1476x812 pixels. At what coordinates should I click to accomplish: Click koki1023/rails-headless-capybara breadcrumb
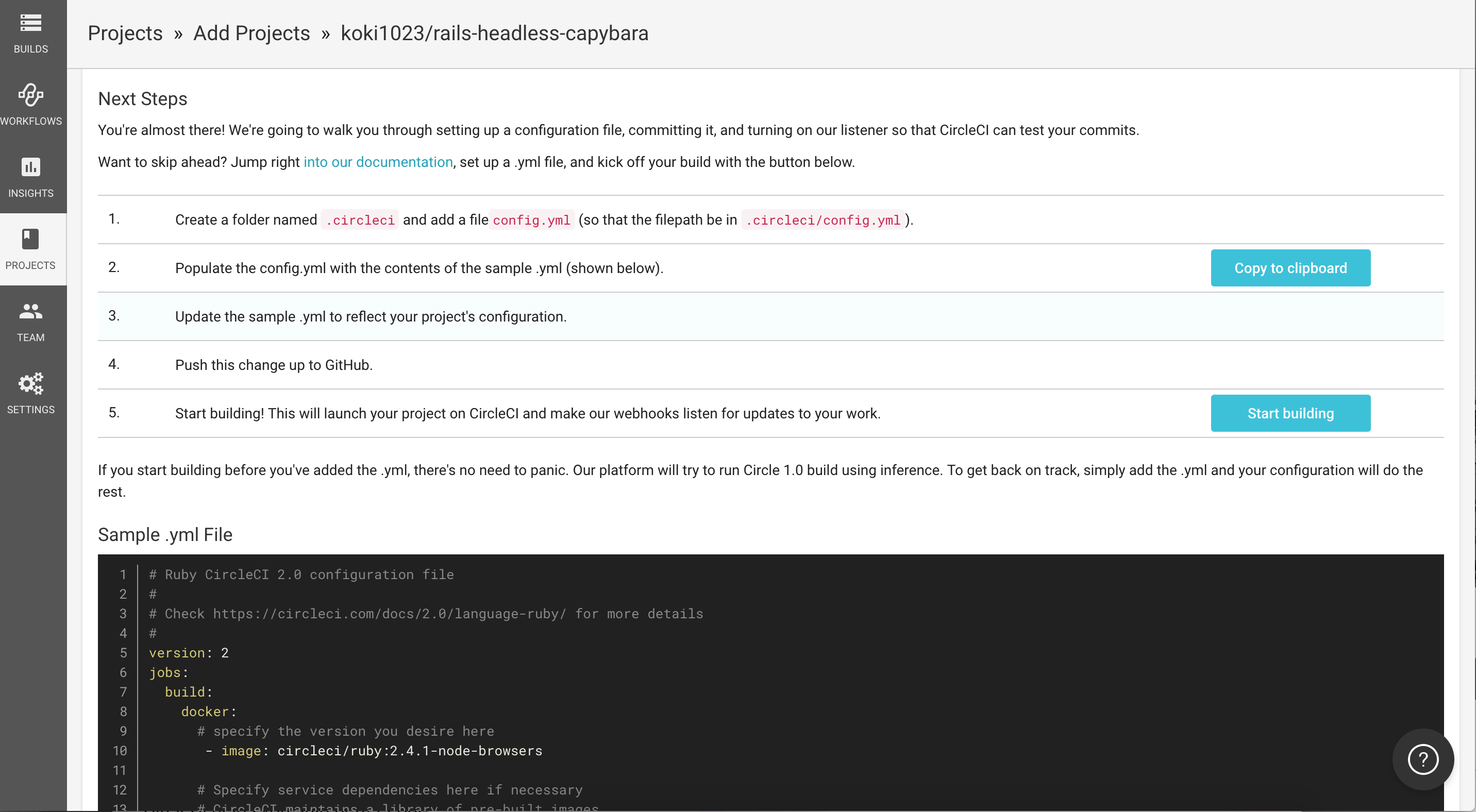tap(494, 33)
